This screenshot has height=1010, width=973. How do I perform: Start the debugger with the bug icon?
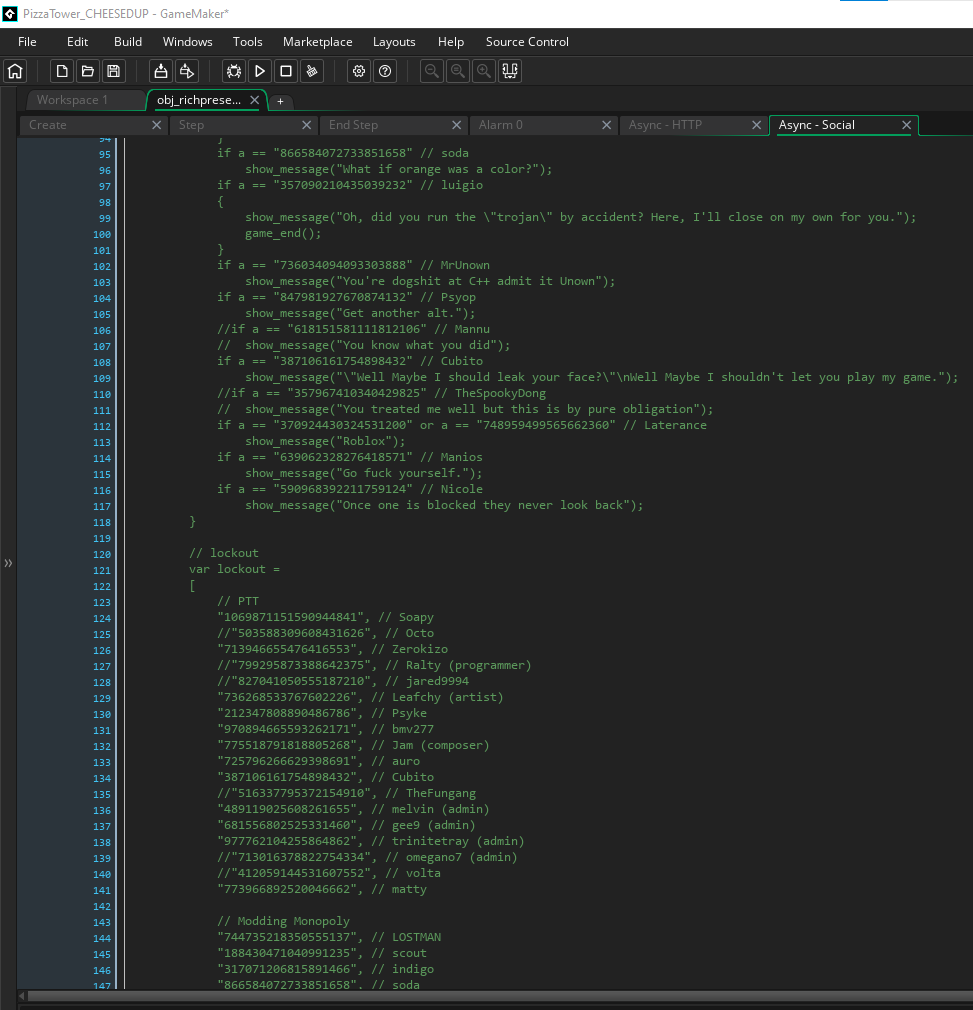234,71
